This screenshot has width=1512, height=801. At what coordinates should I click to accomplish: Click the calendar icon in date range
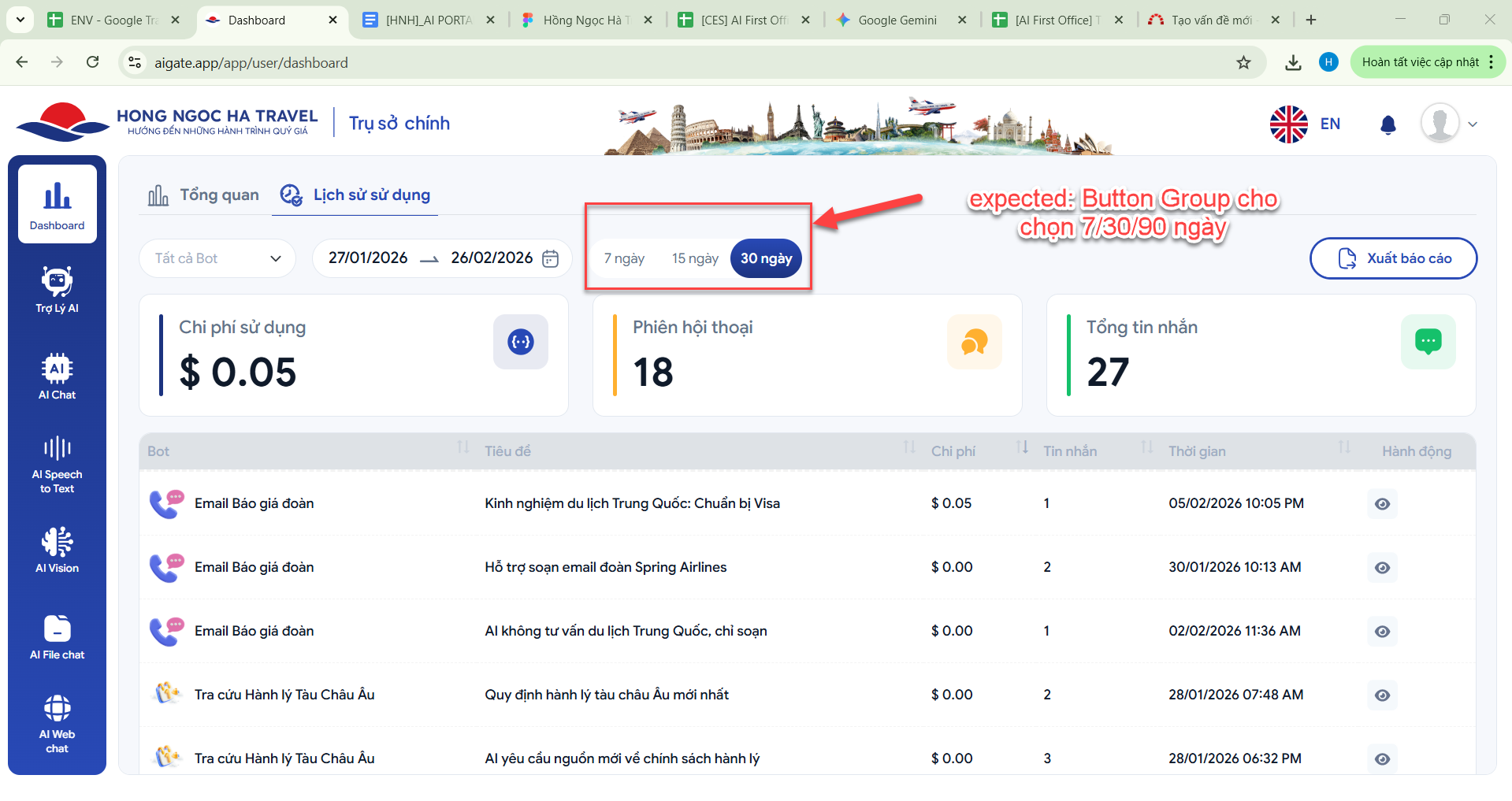point(551,258)
